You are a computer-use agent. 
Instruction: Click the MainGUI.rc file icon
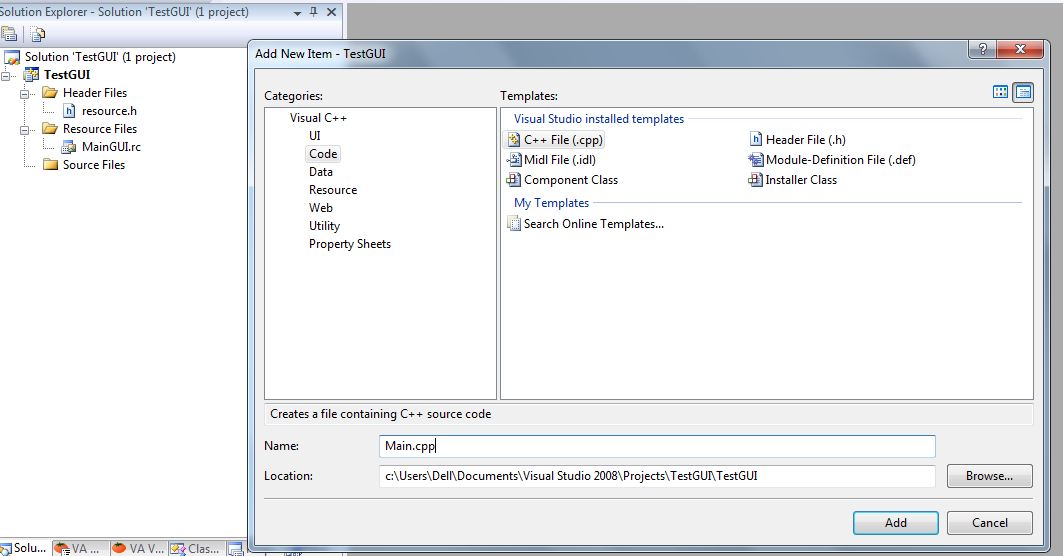68,146
